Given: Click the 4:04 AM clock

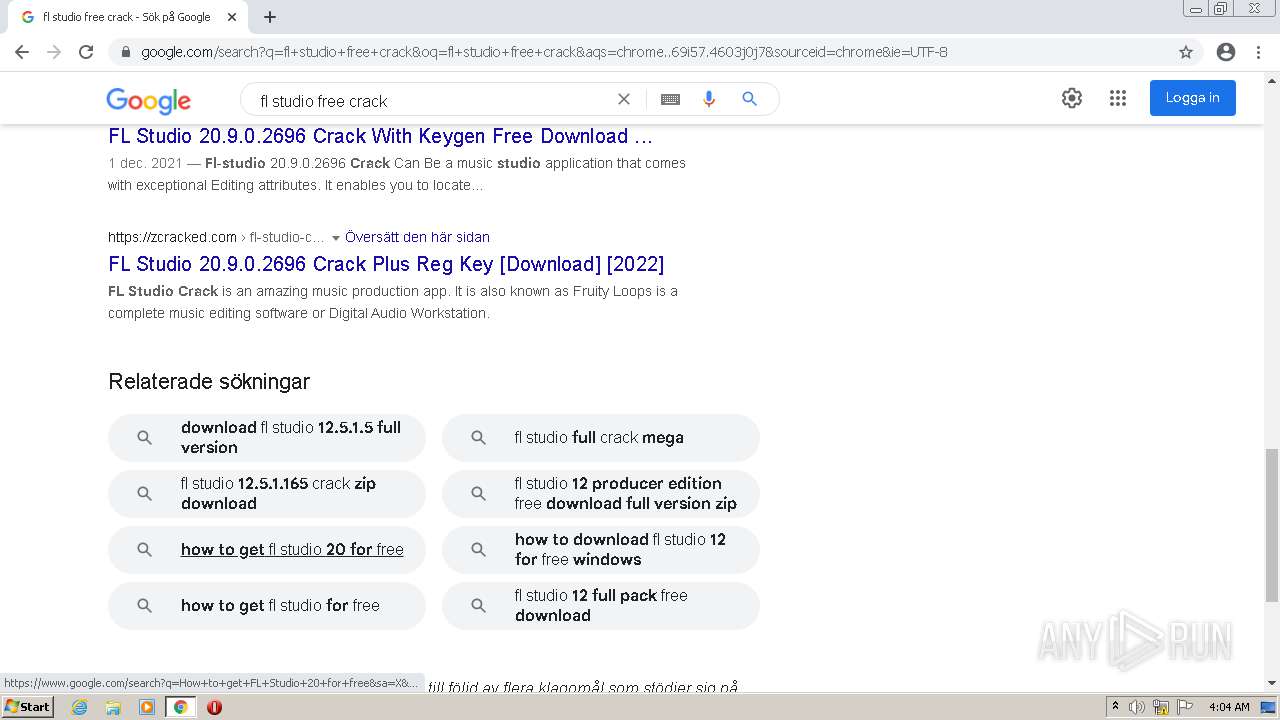Looking at the screenshot, I should tap(1229, 707).
